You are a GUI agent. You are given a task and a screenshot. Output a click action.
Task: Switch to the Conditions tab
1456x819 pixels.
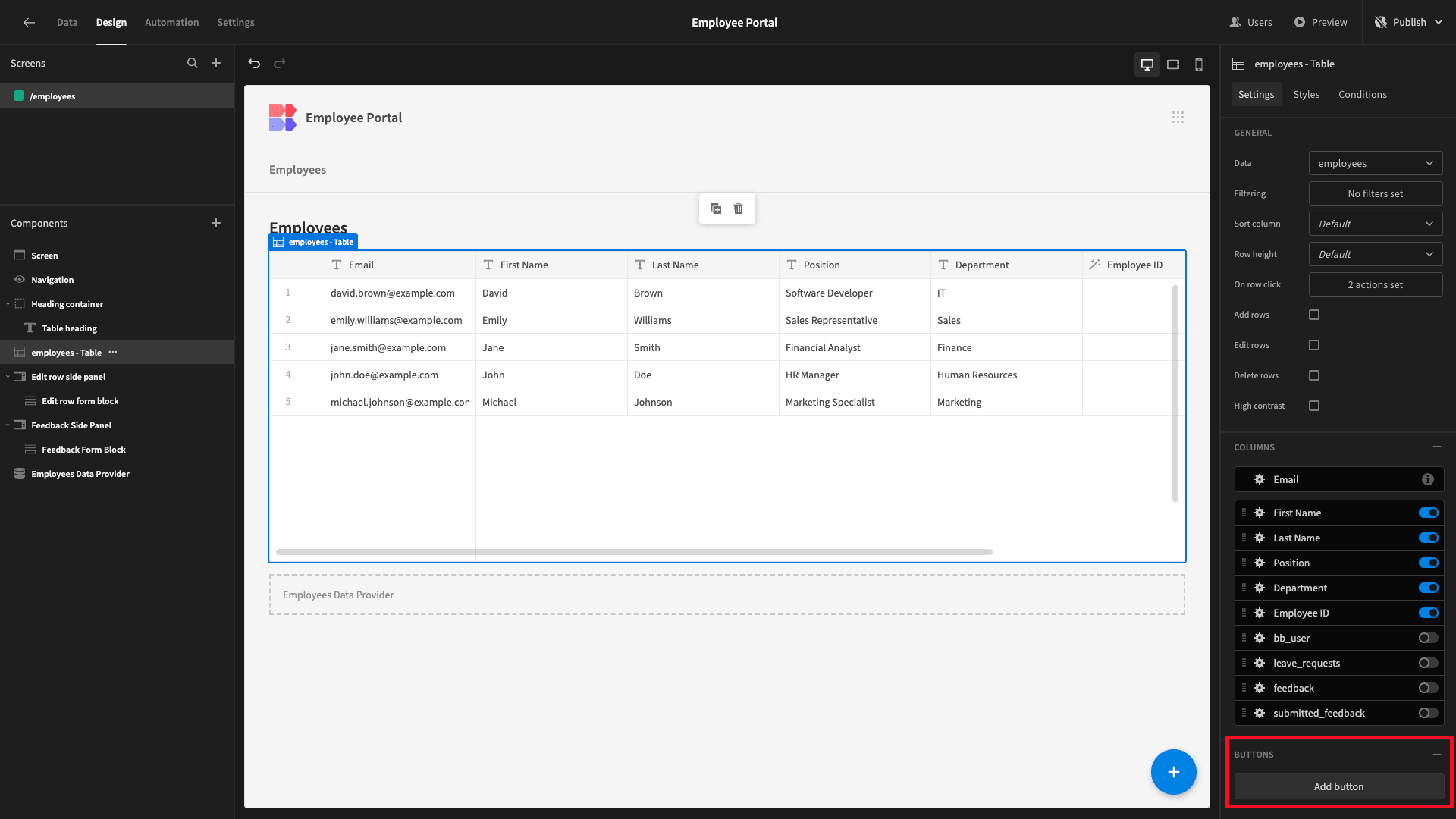coord(1363,94)
